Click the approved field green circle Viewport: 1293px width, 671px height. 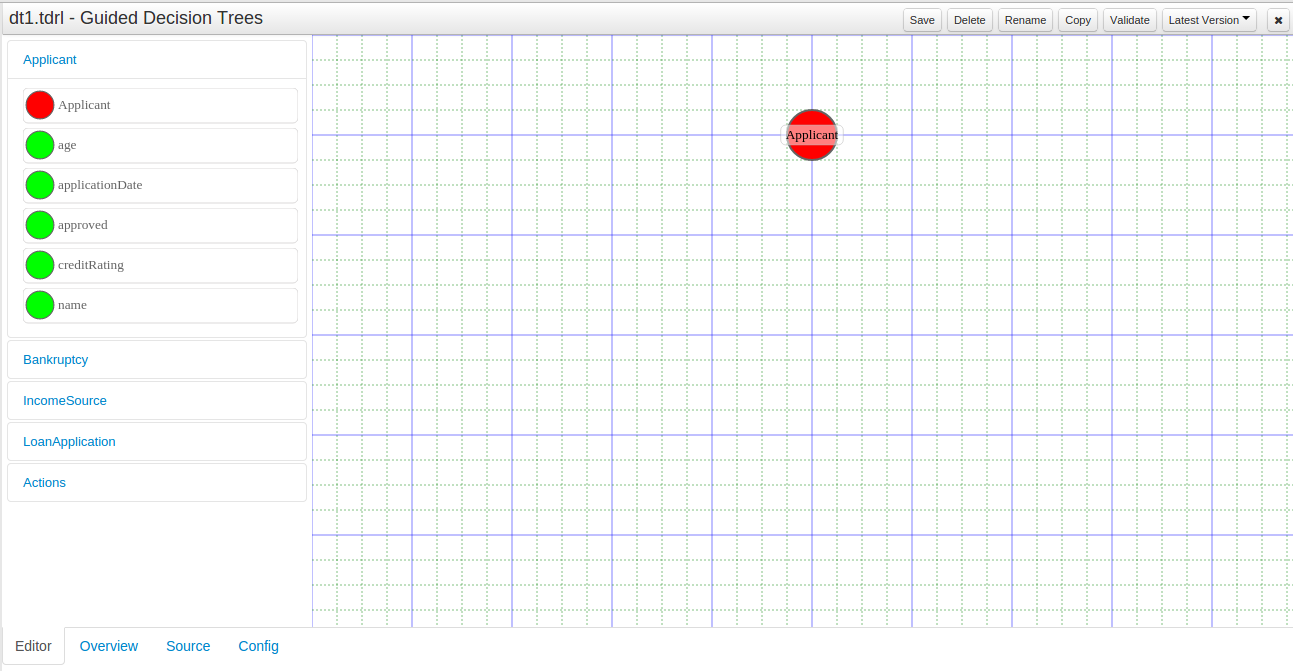pos(40,225)
